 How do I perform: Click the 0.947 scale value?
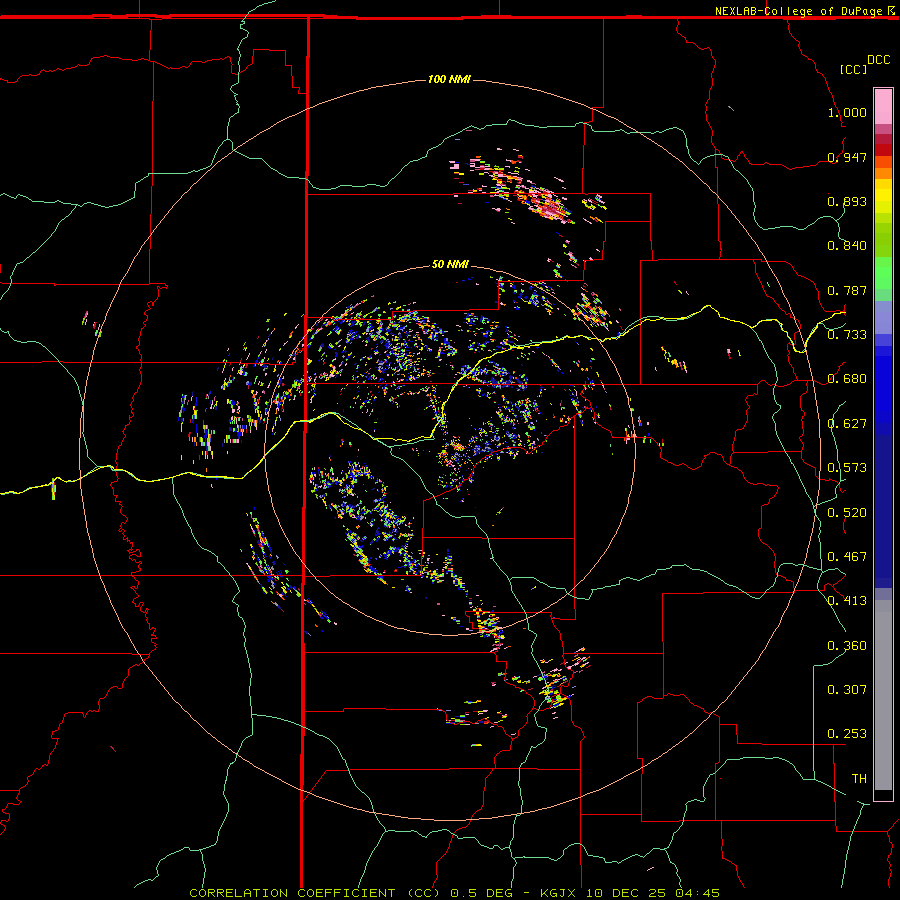(x=847, y=157)
